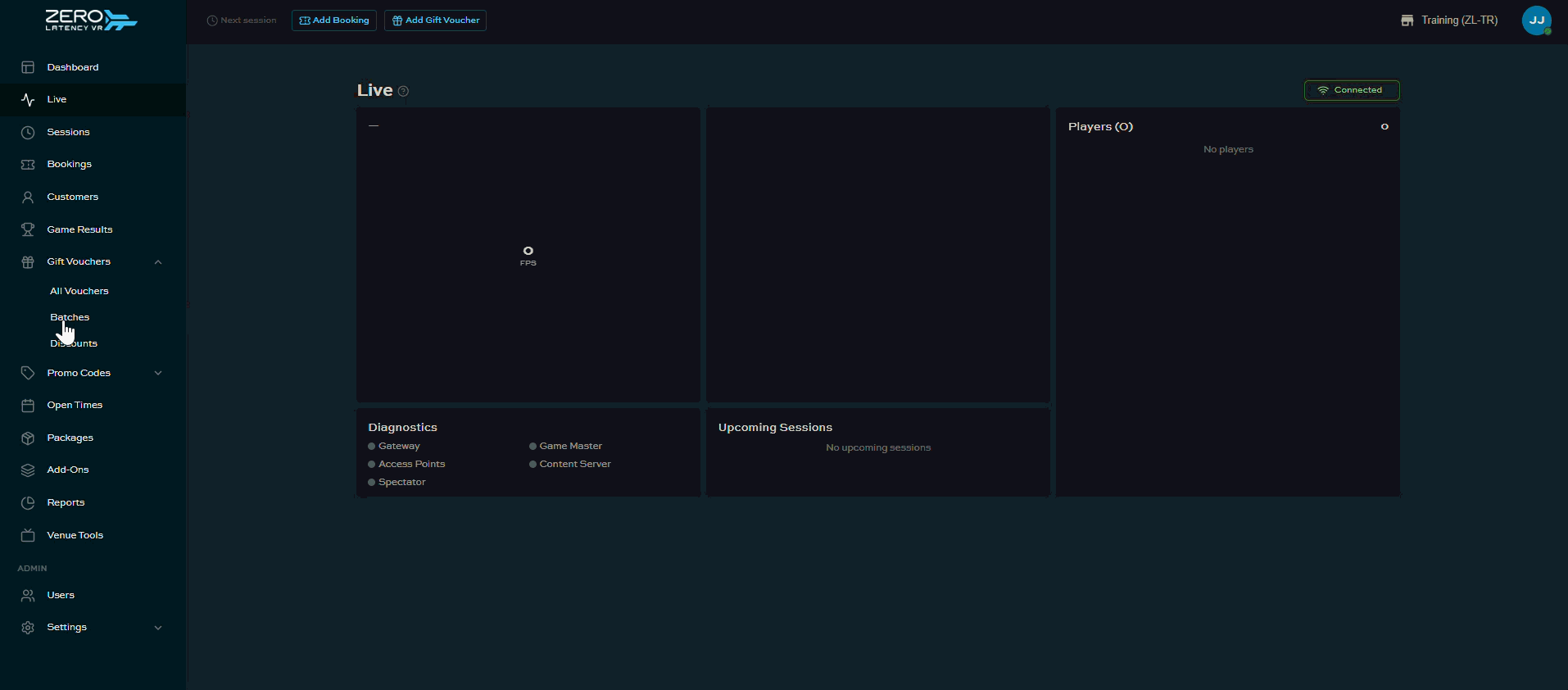
Task: Click the "No players" message
Action: coord(1228,149)
